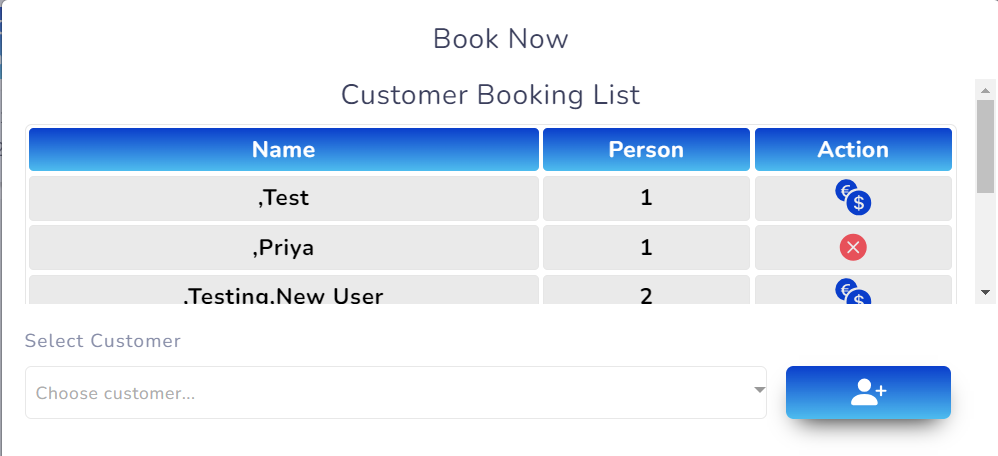Click the payment icon in the Test row

[853, 198]
